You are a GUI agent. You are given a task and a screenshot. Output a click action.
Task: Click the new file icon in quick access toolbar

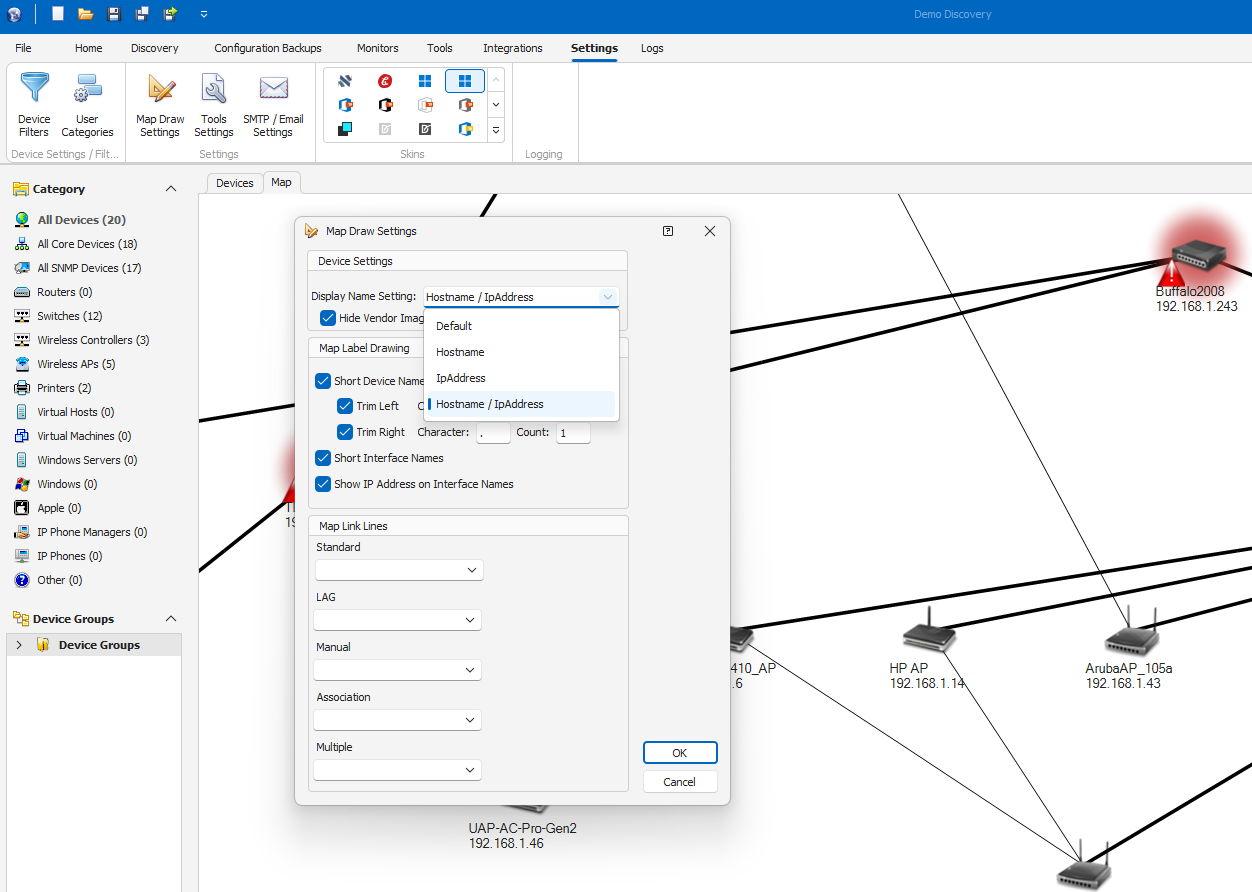pos(58,14)
